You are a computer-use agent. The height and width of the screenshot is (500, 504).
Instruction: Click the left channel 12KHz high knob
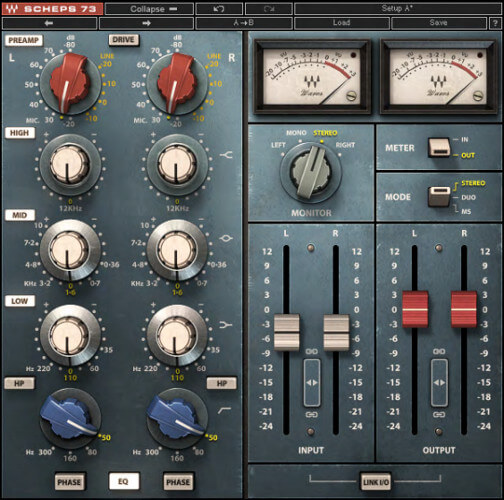tap(70, 164)
